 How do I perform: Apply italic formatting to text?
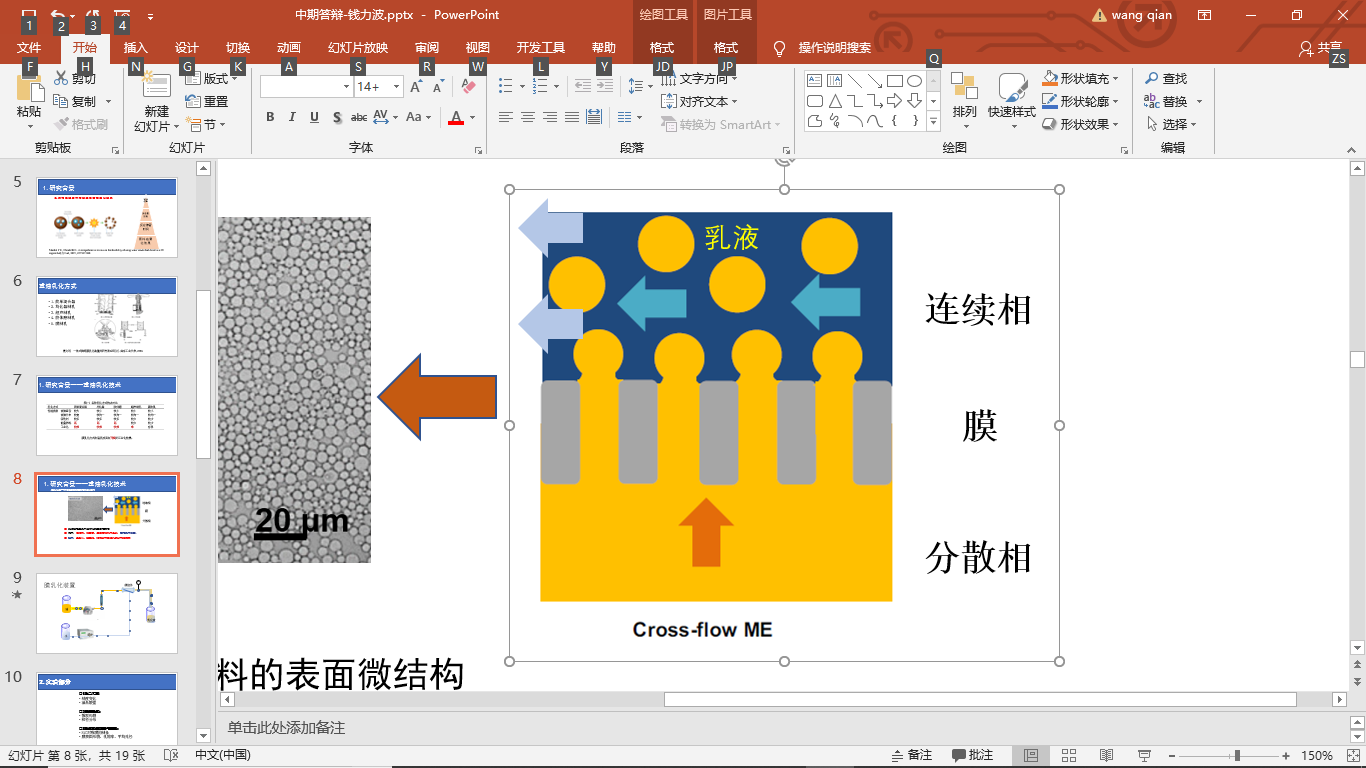[x=292, y=117]
